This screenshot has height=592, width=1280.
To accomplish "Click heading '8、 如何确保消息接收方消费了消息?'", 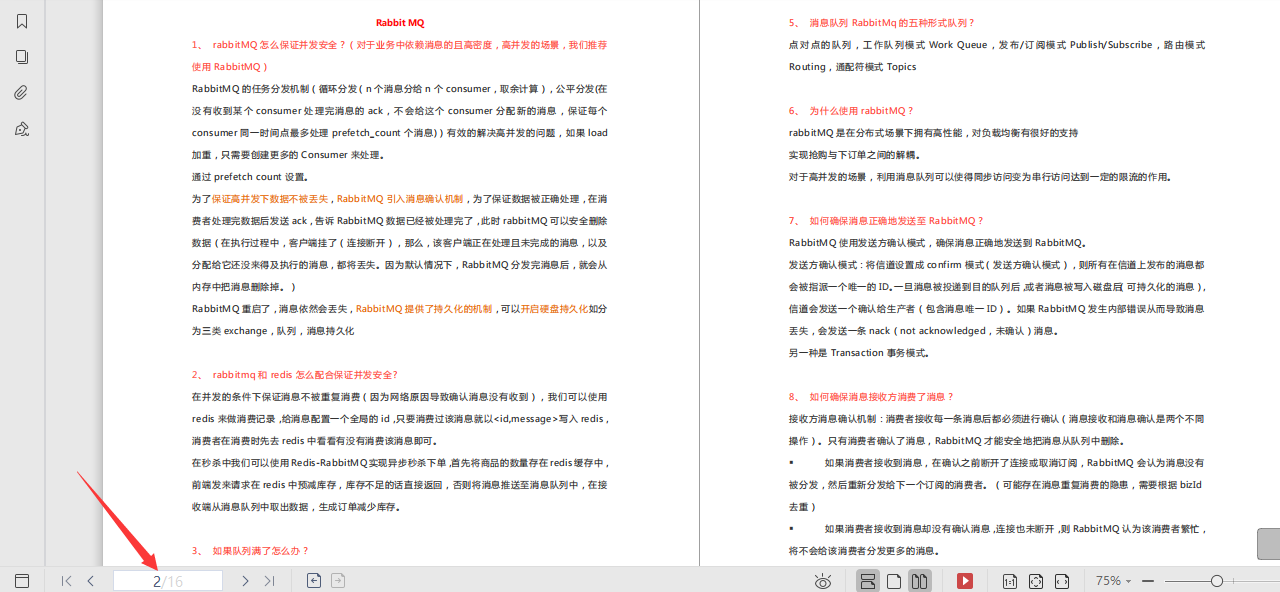I will coord(872,396).
